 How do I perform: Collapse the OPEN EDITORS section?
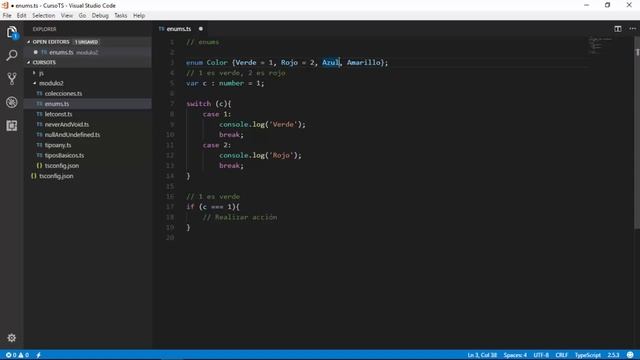coord(51,42)
